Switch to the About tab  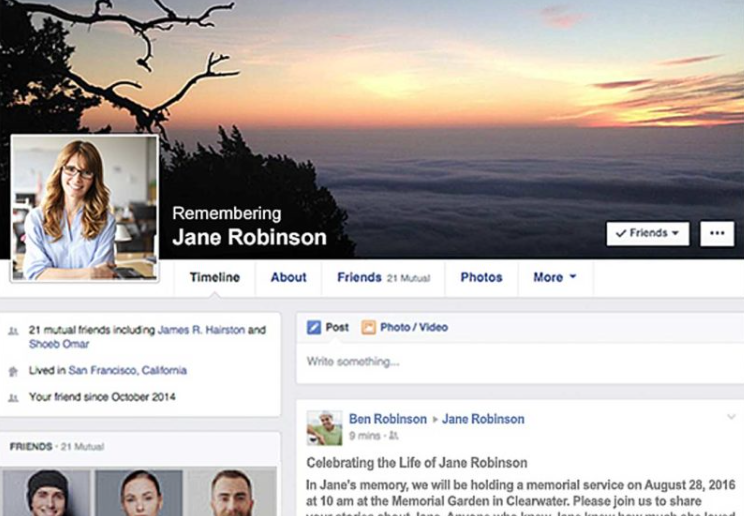288,277
